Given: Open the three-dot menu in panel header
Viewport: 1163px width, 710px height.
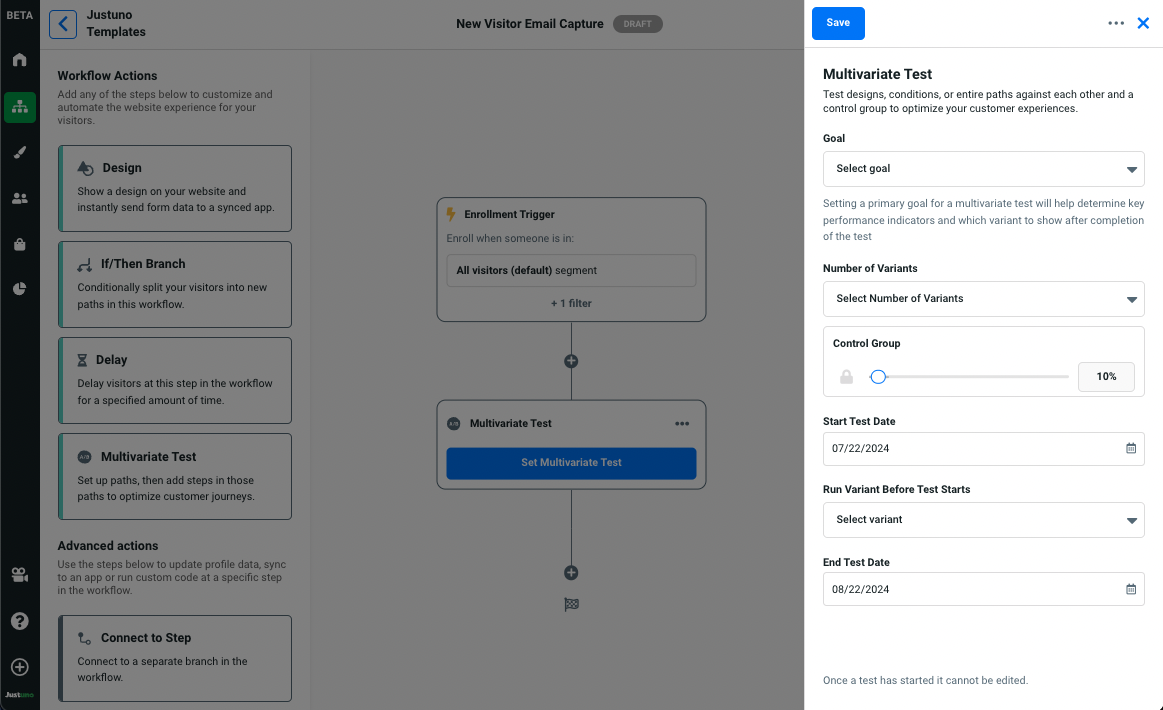Looking at the screenshot, I should click(x=1116, y=23).
